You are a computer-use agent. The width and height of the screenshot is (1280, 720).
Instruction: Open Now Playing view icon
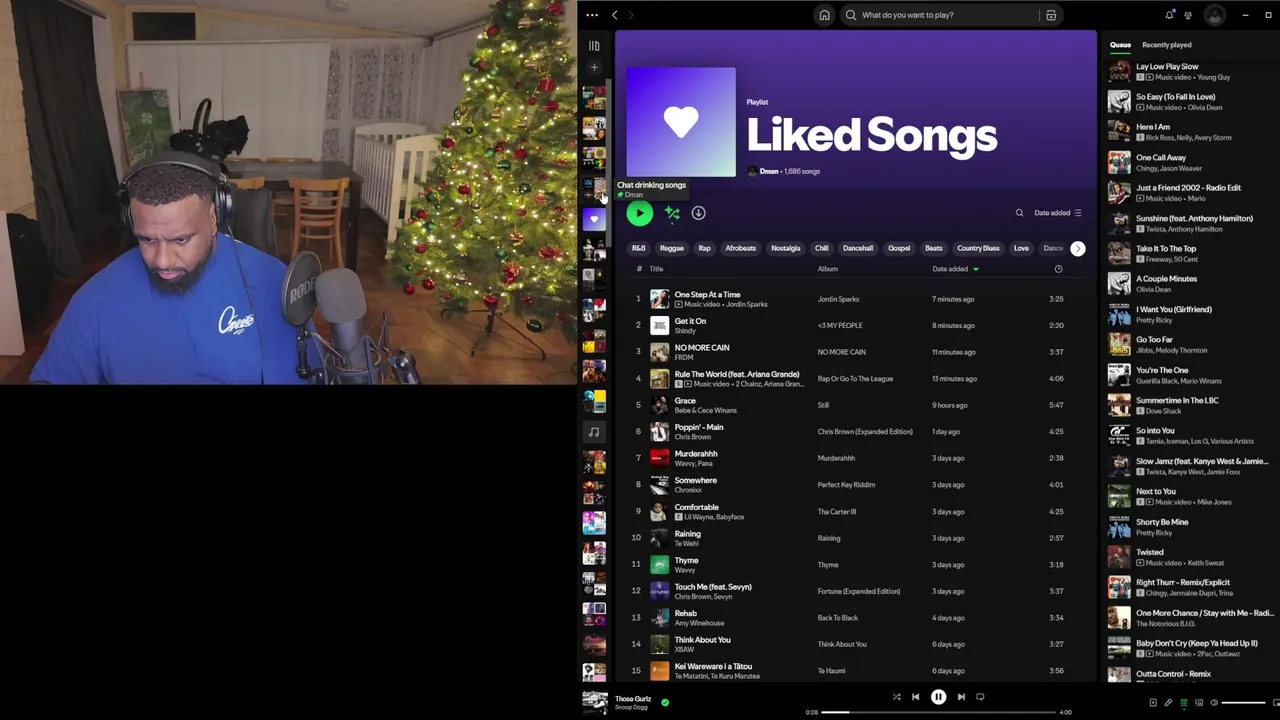click(x=1152, y=703)
